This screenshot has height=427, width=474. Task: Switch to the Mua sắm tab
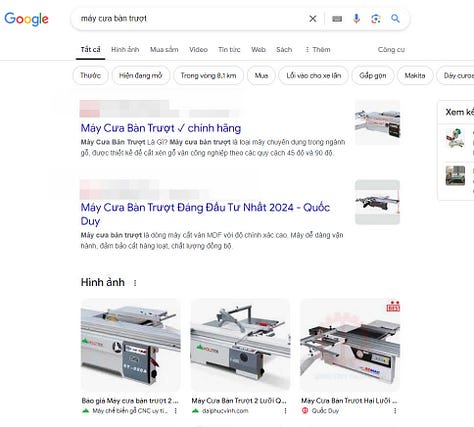164,50
